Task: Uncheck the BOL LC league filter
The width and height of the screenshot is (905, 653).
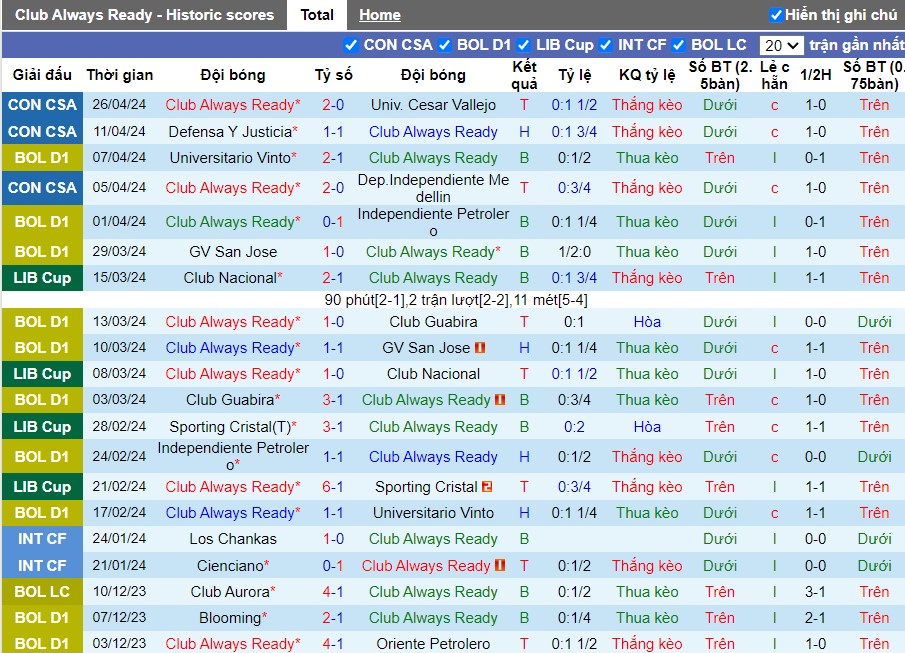Action: (679, 45)
